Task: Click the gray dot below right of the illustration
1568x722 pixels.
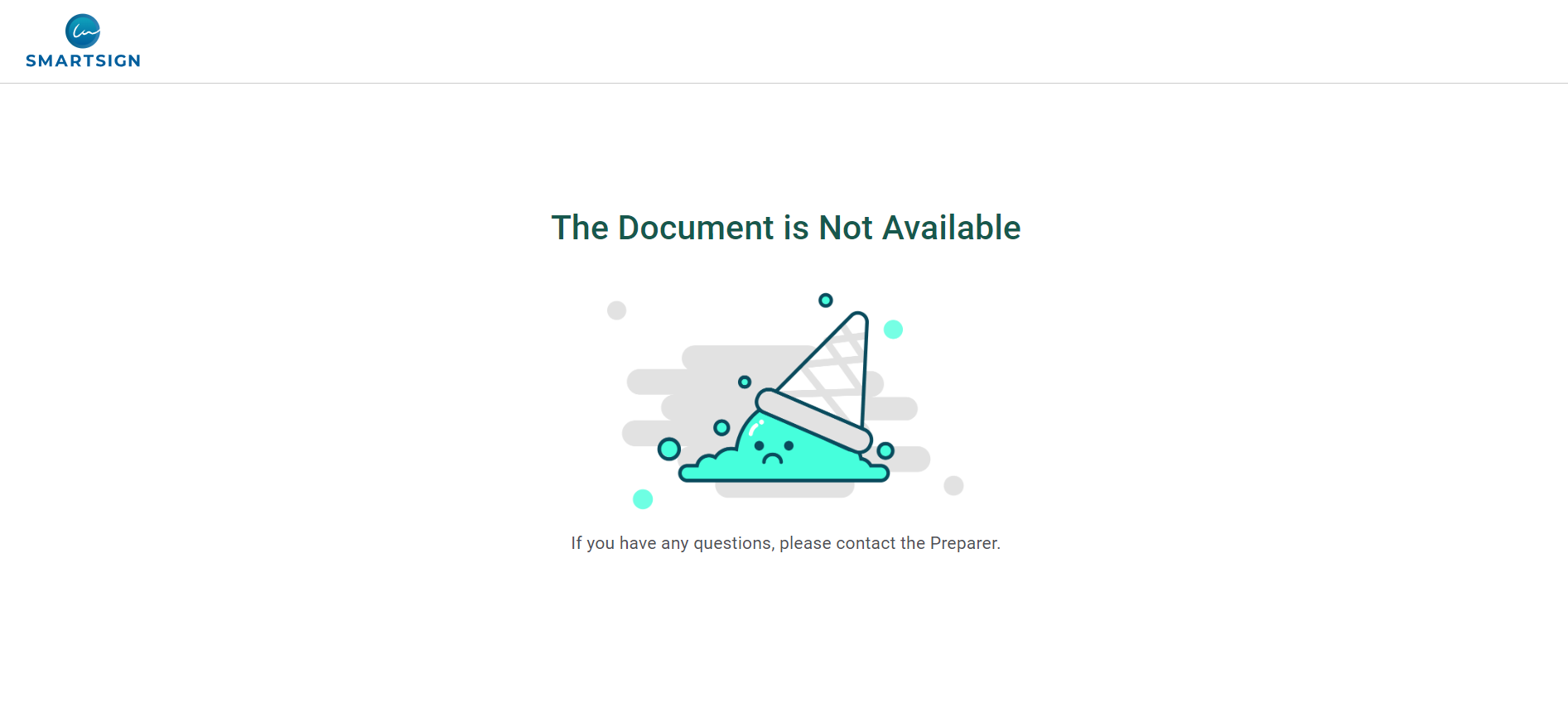Action: [x=953, y=486]
